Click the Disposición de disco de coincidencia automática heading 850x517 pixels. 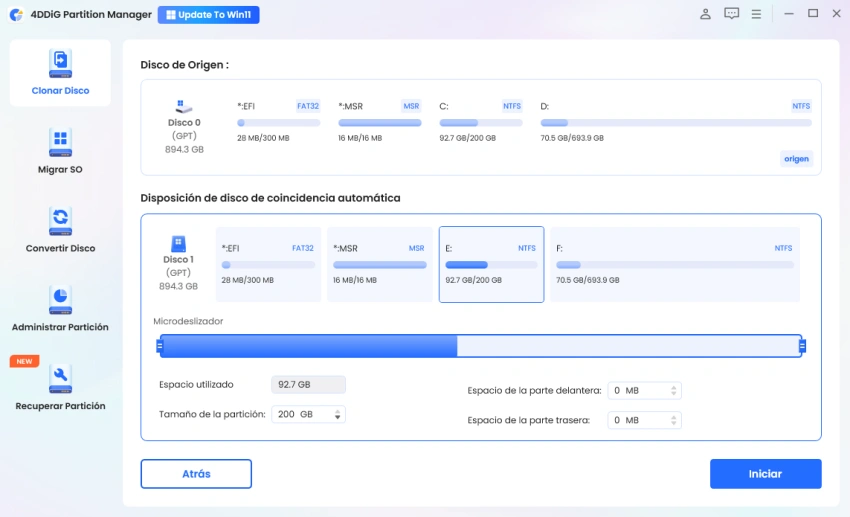pyautogui.click(x=271, y=198)
